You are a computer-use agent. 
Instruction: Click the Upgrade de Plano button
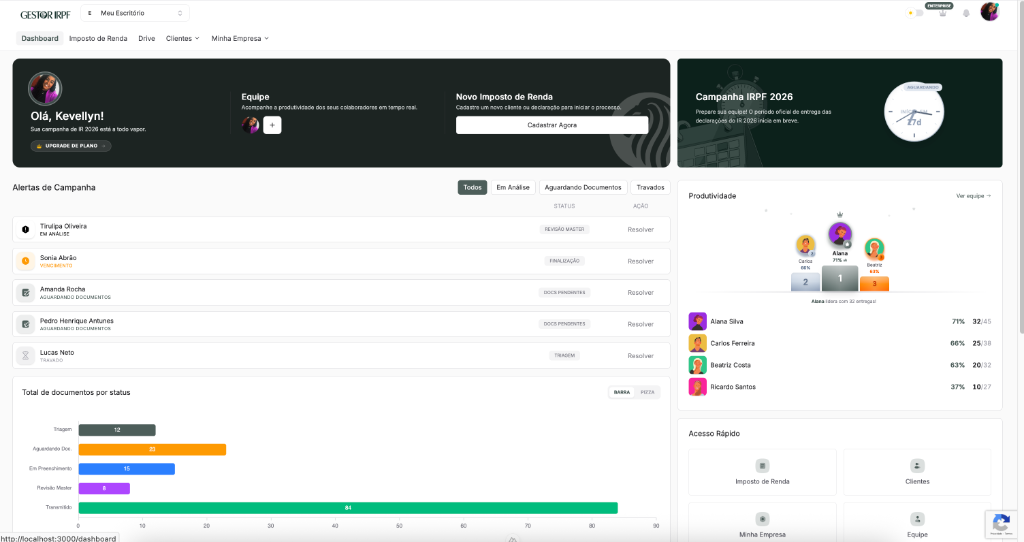pyautogui.click(x=71, y=146)
